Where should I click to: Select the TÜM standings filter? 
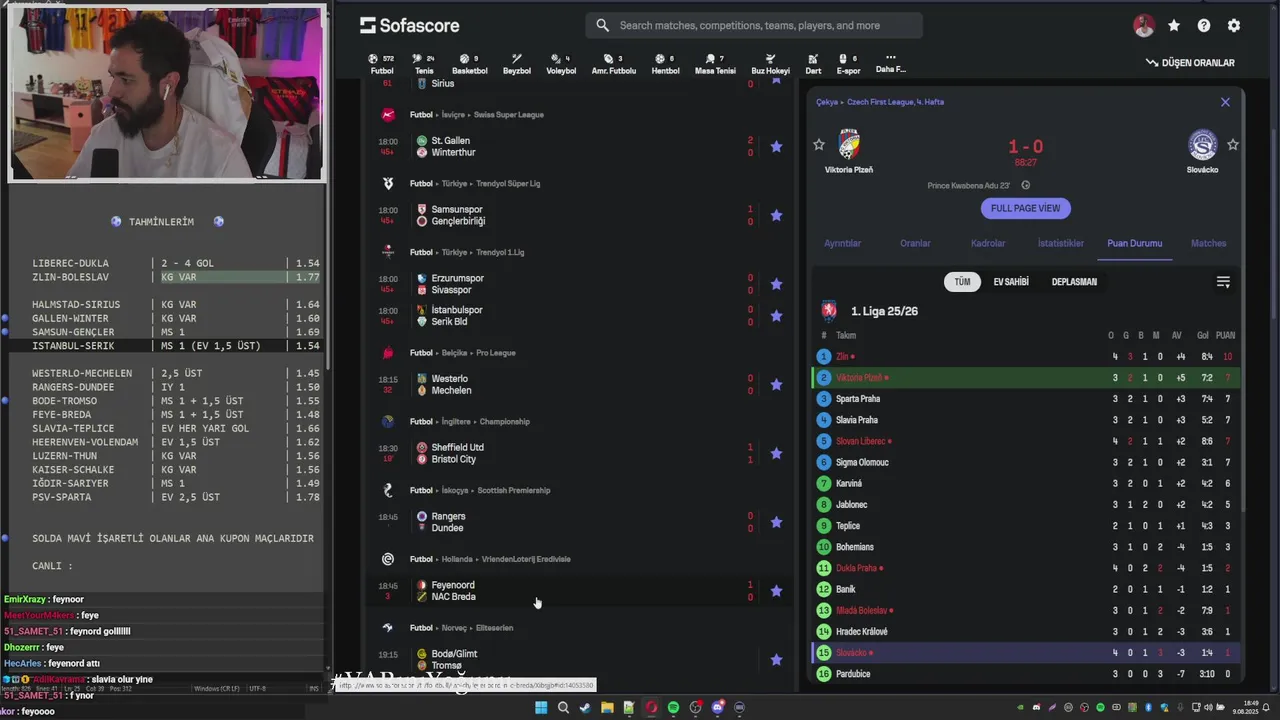coord(962,282)
